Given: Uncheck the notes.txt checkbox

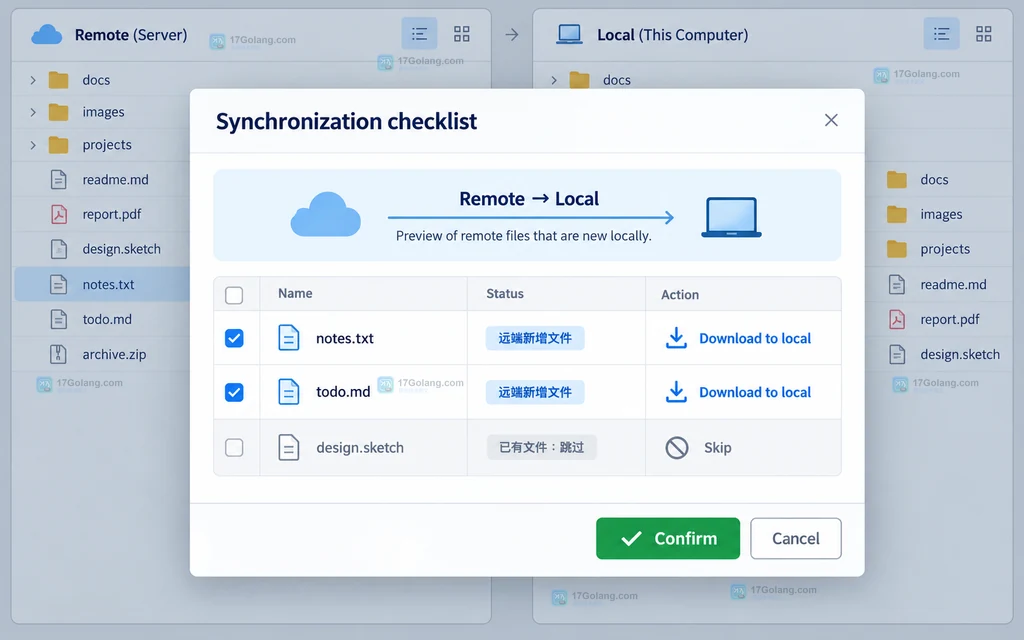Looking at the screenshot, I should pyautogui.click(x=234, y=338).
